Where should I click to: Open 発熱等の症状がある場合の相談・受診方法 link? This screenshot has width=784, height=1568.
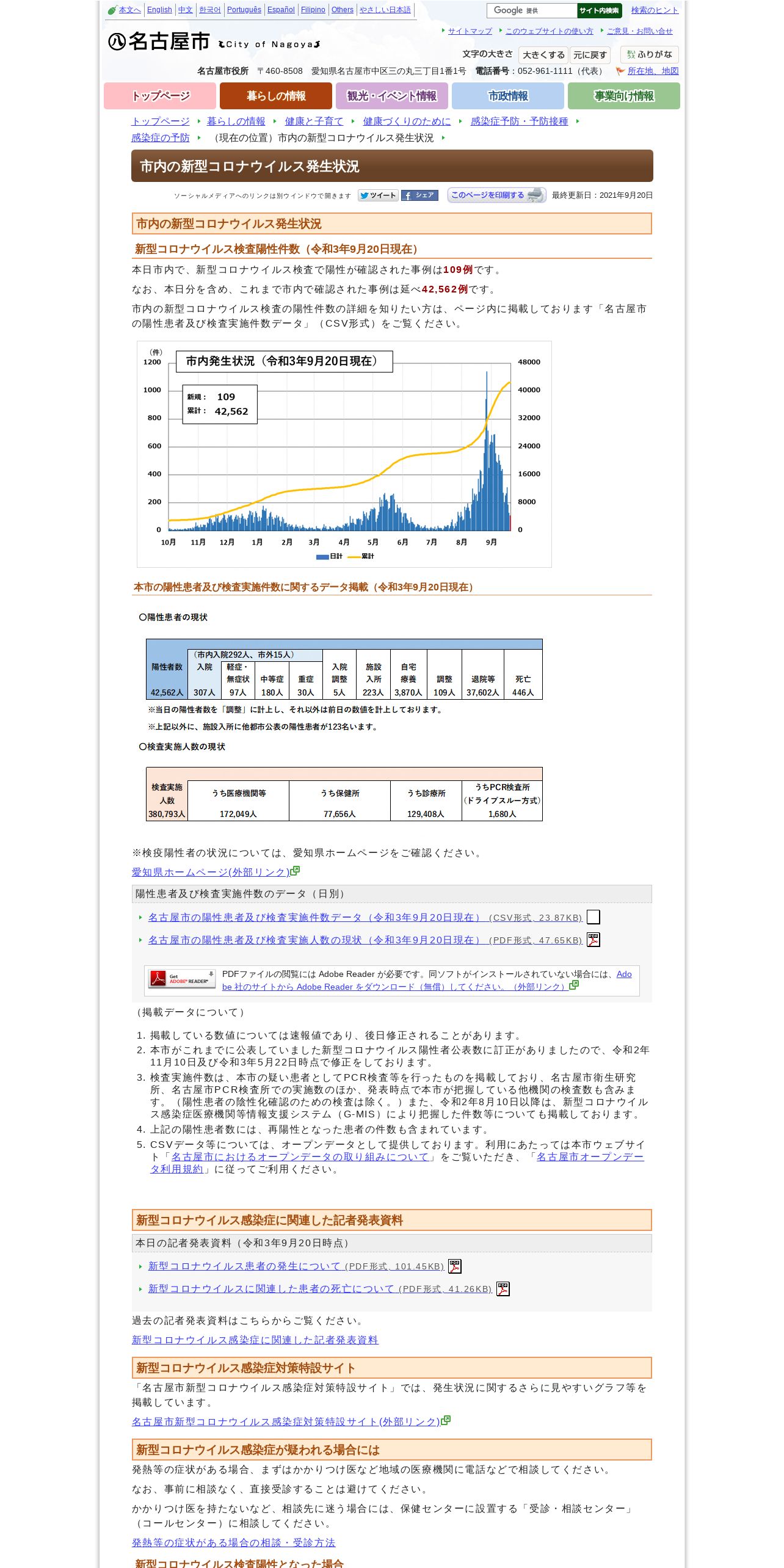(234, 1542)
